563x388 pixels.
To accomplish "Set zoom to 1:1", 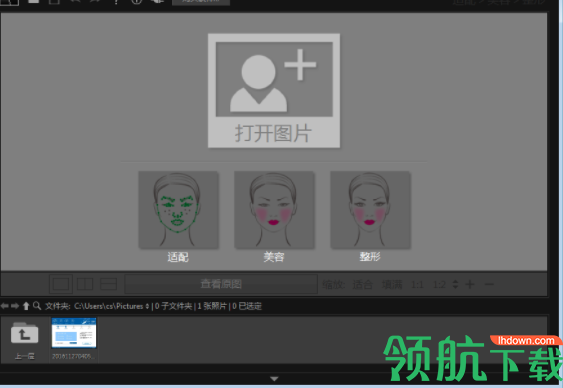I will tap(417, 285).
